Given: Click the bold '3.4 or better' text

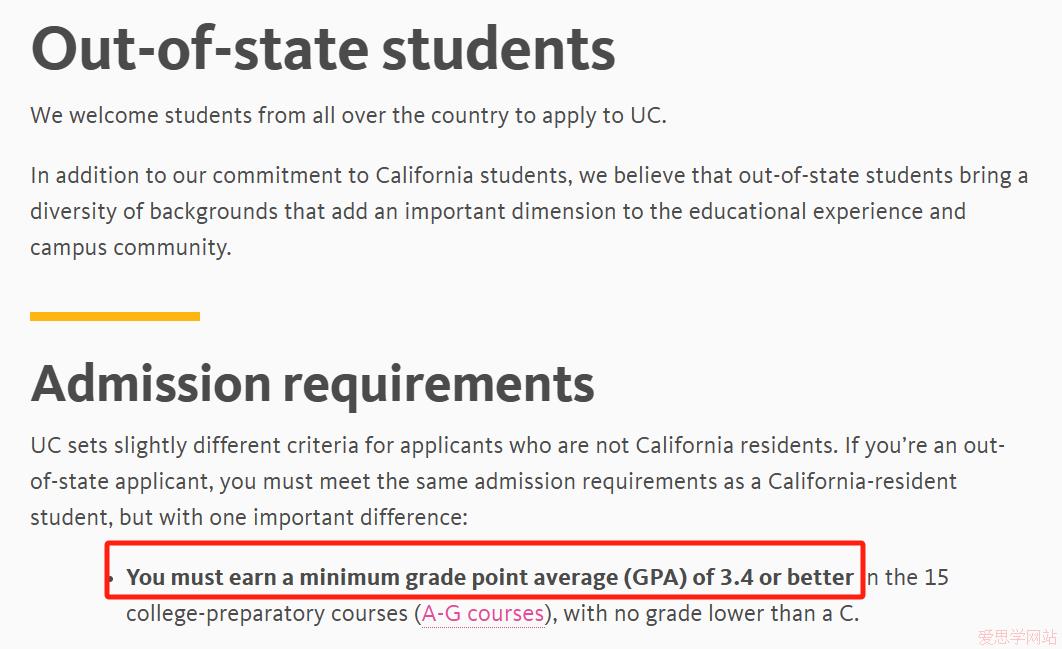Looking at the screenshot, I should (x=786, y=577).
